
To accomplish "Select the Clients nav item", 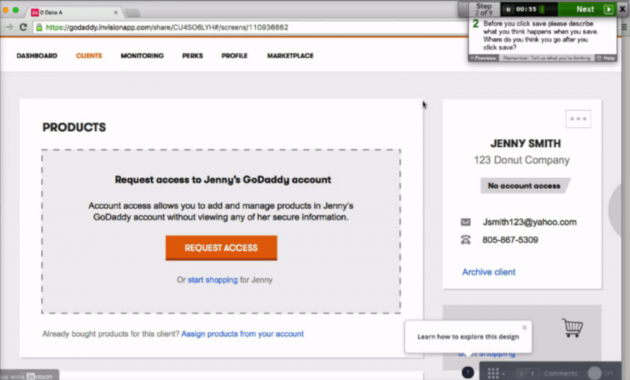I will point(89,56).
